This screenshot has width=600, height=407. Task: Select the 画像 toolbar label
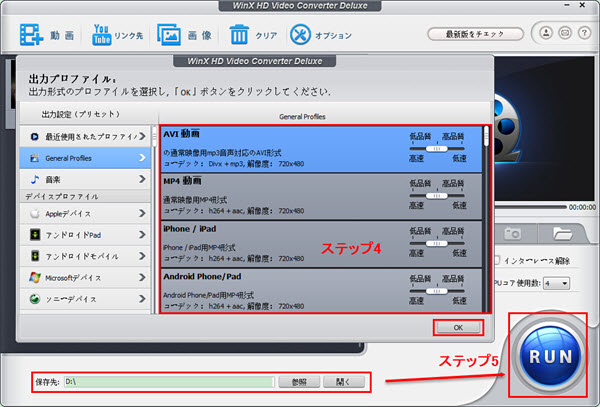pyautogui.click(x=199, y=36)
